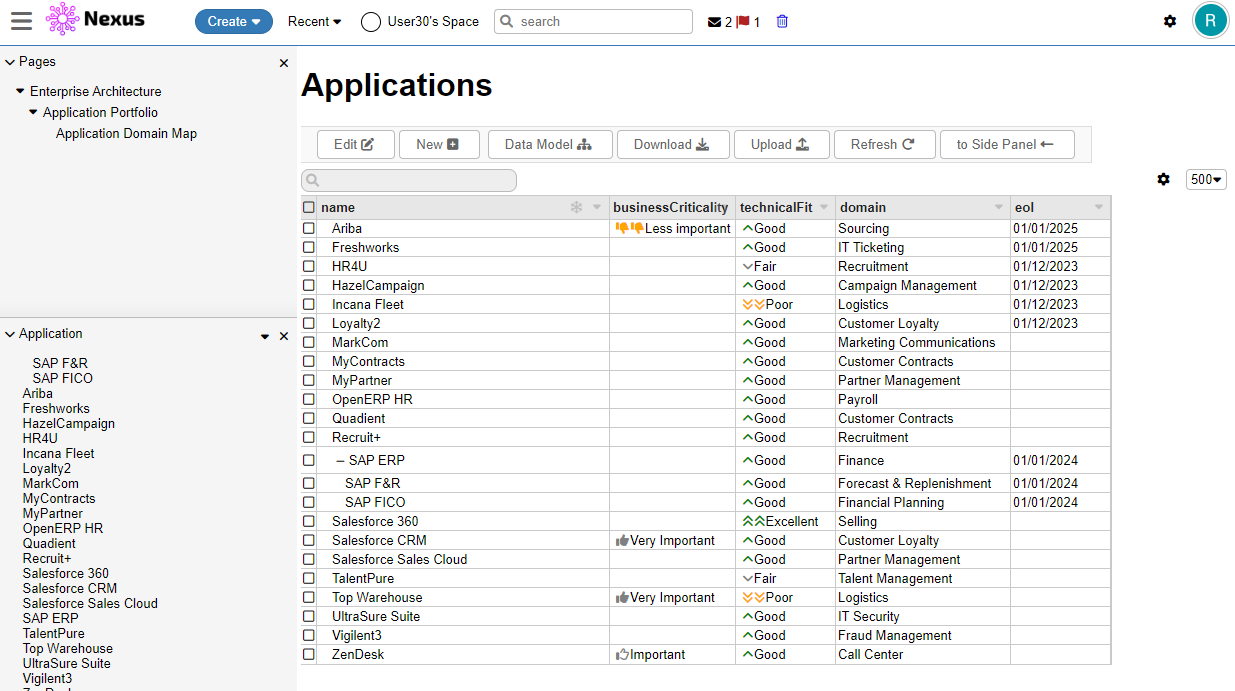The width and height of the screenshot is (1235, 691).
Task: Open top bar settings gear
Action: 1170,21
